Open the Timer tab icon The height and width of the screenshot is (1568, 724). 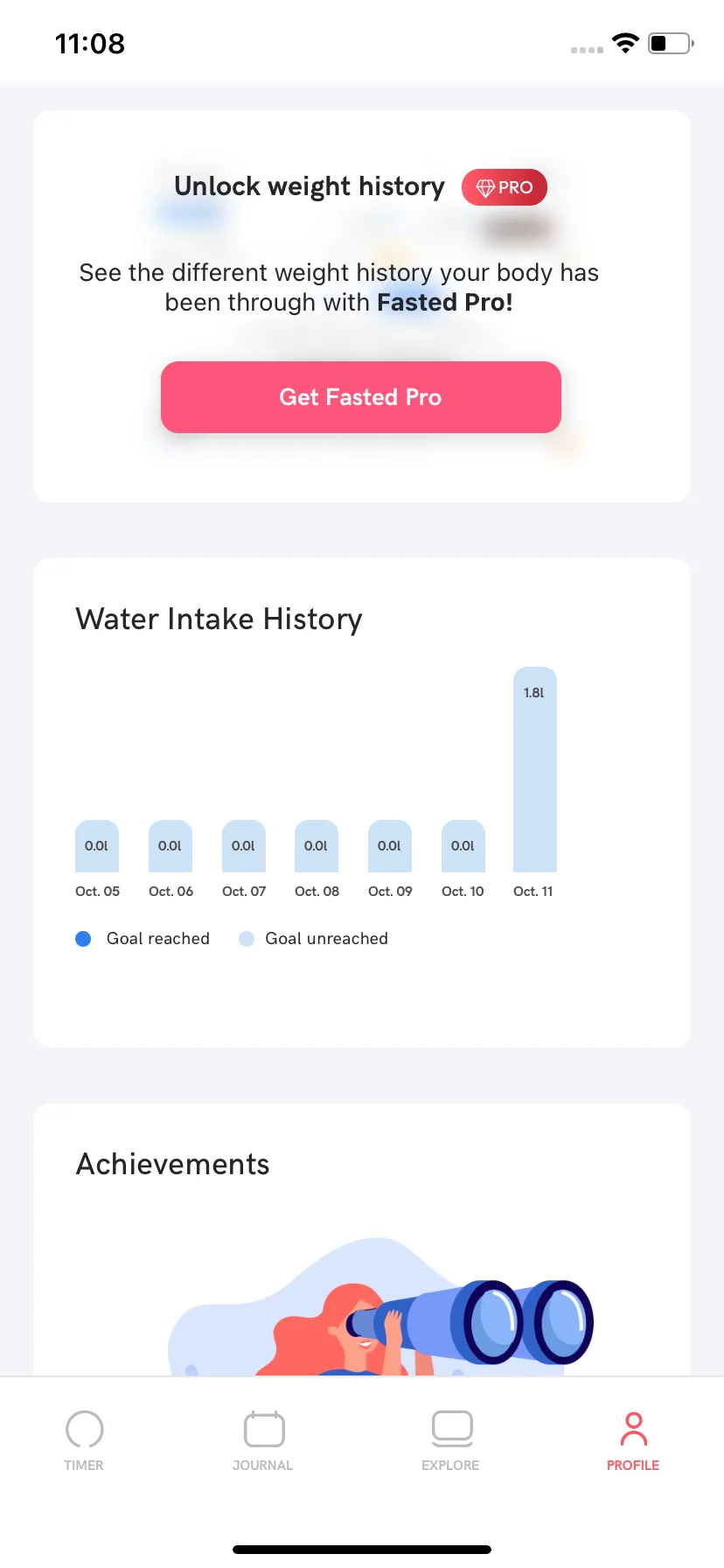tap(85, 1429)
